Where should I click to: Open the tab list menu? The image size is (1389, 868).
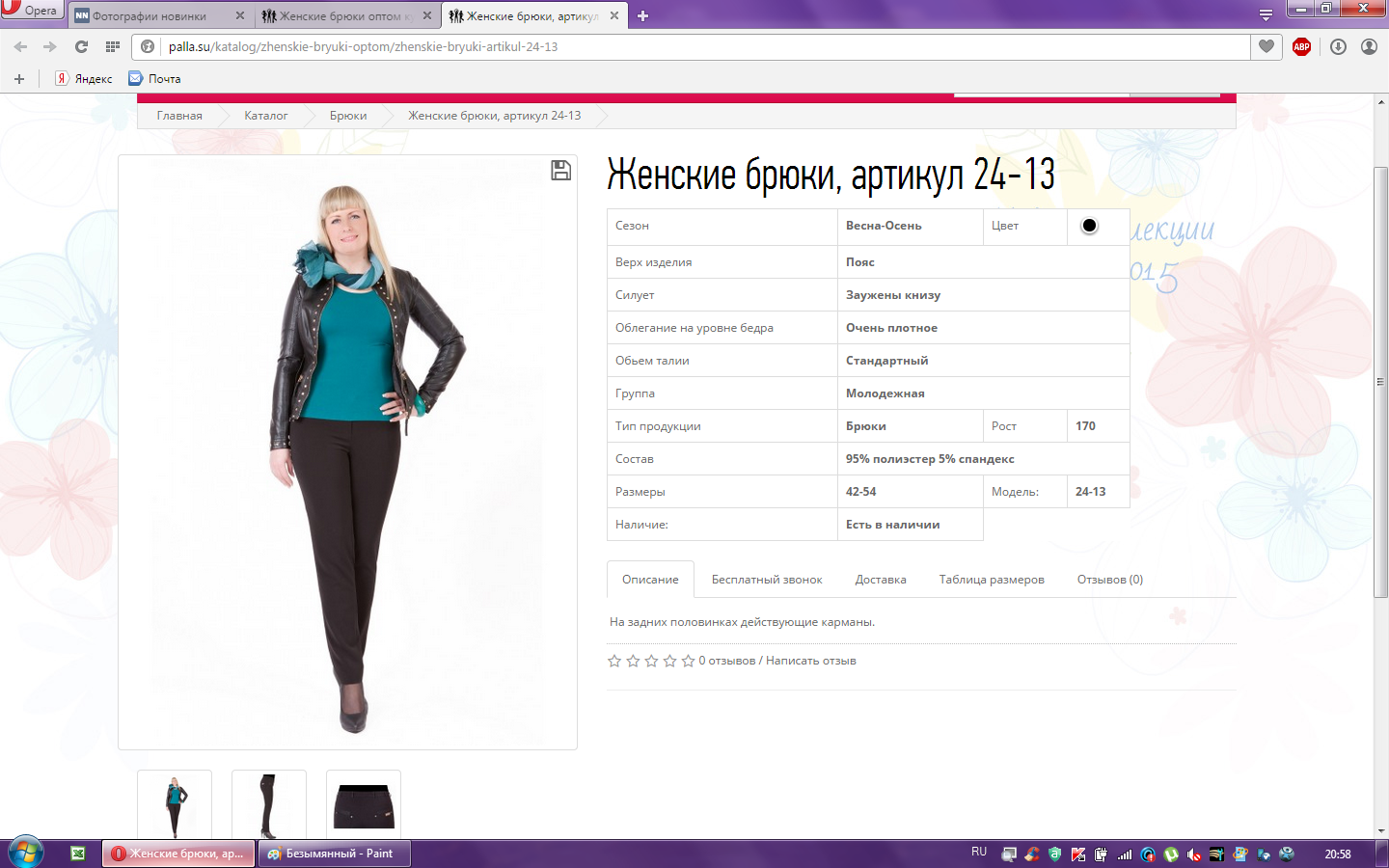1266,15
